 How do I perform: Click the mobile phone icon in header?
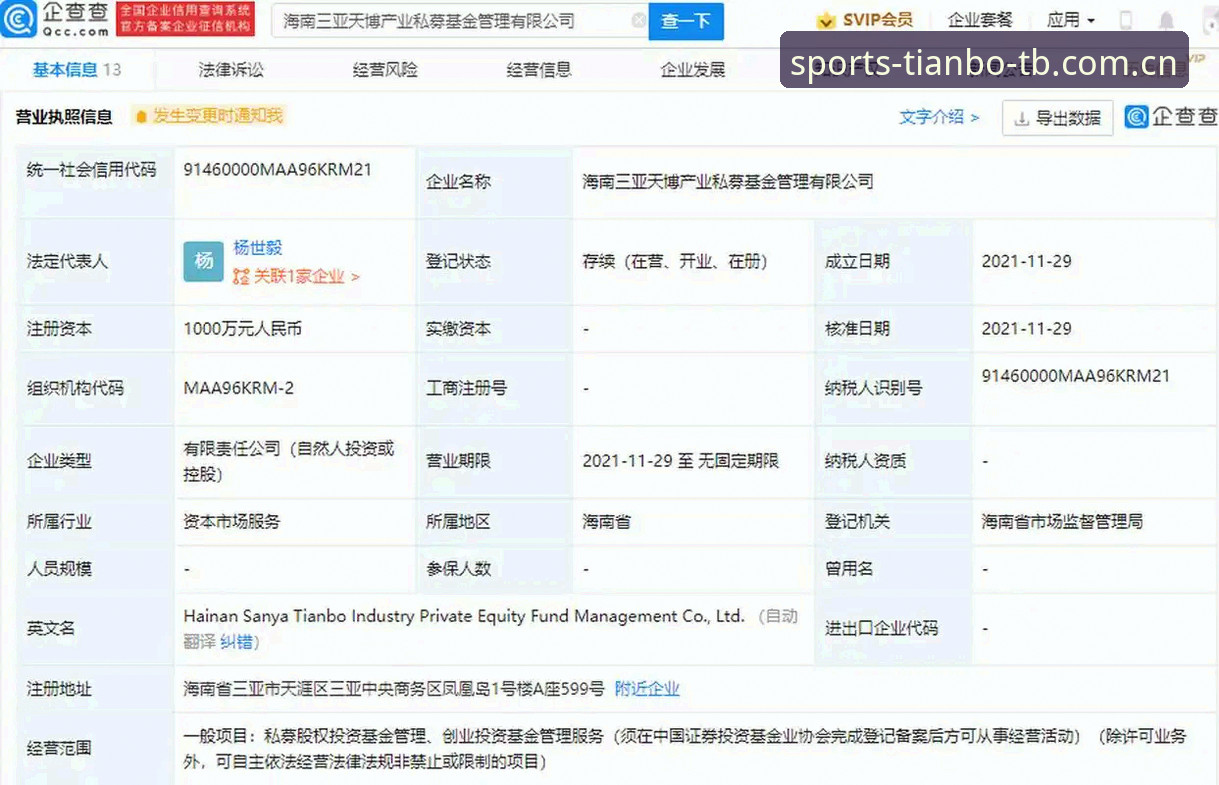coord(1126,20)
